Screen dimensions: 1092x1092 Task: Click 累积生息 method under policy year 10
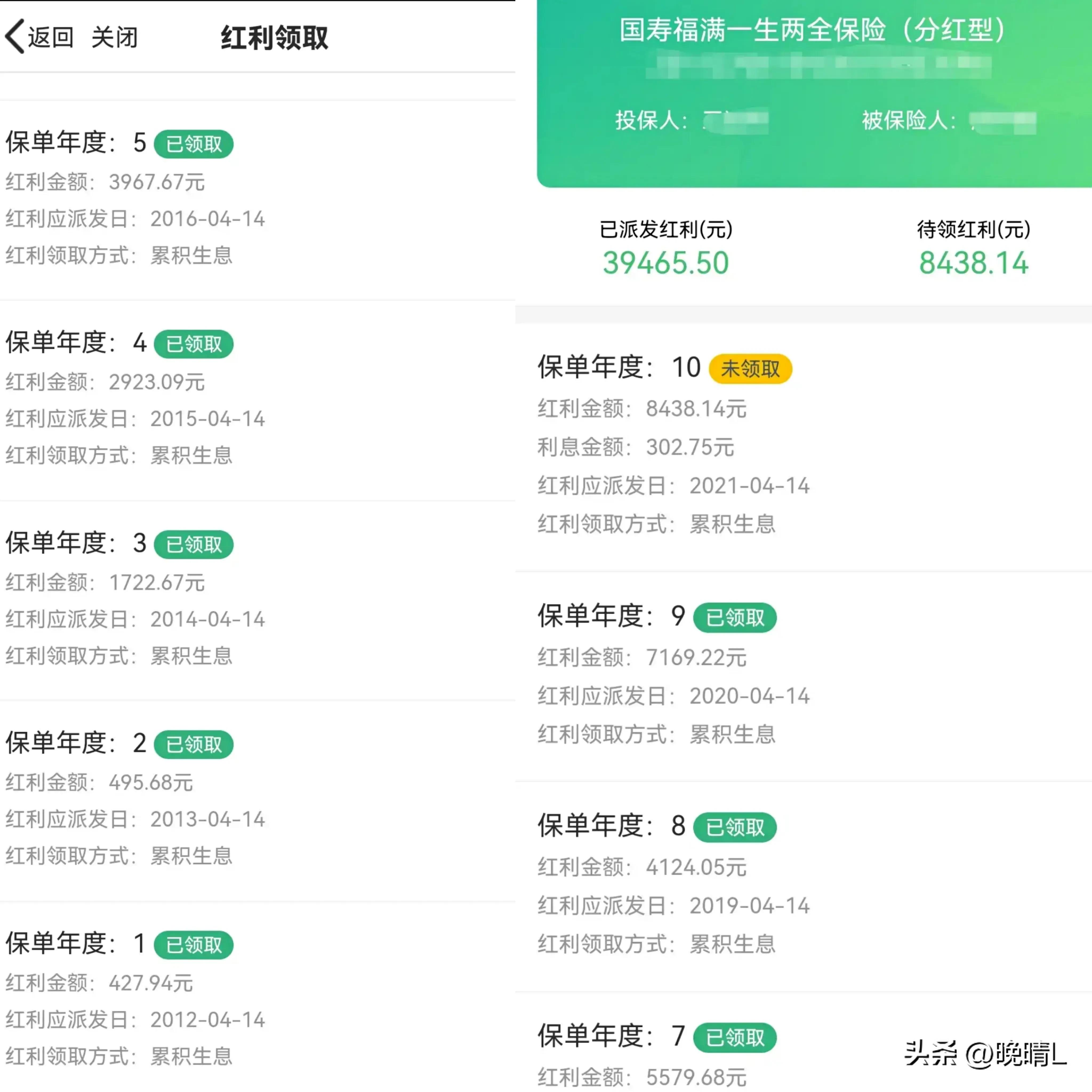click(733, 524)
